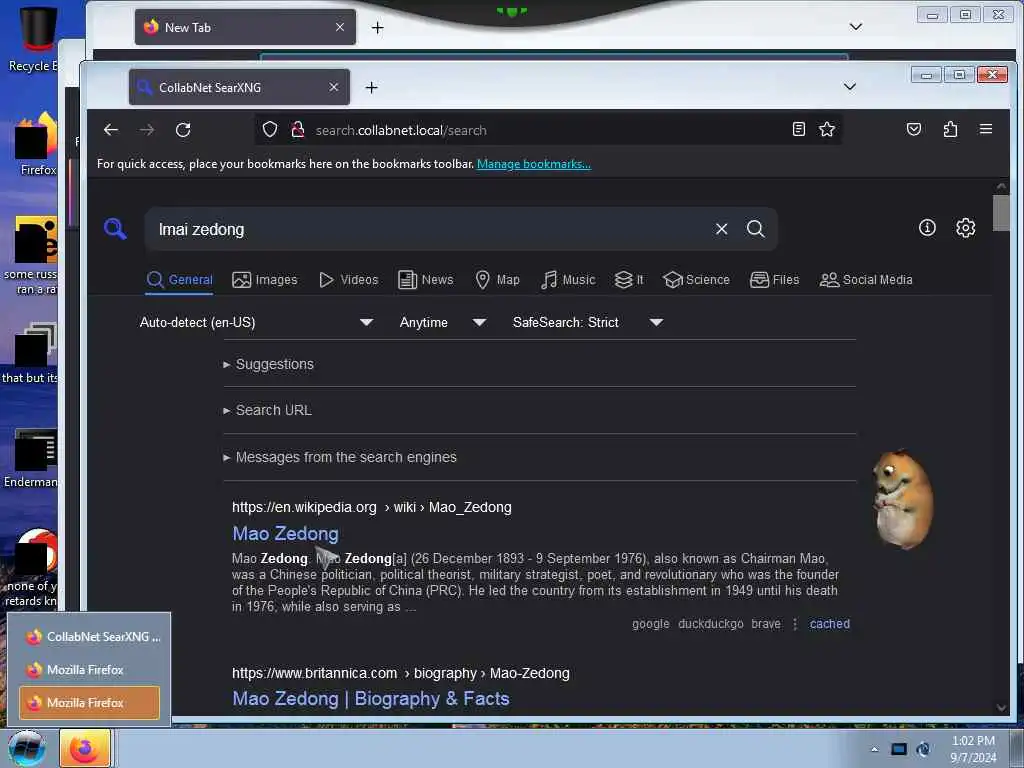Open new tab in the background New Tab window
This screenshot has height=768, width=1024.
pos(377,27)
